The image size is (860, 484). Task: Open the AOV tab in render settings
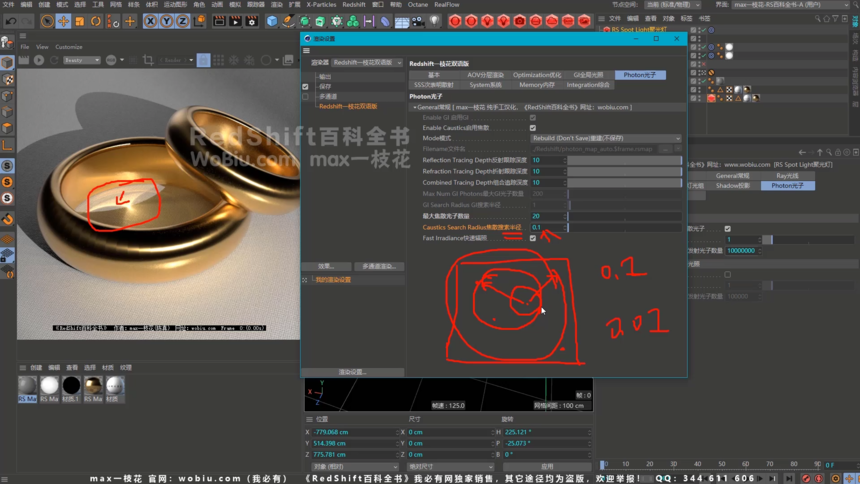coord(485,75)
